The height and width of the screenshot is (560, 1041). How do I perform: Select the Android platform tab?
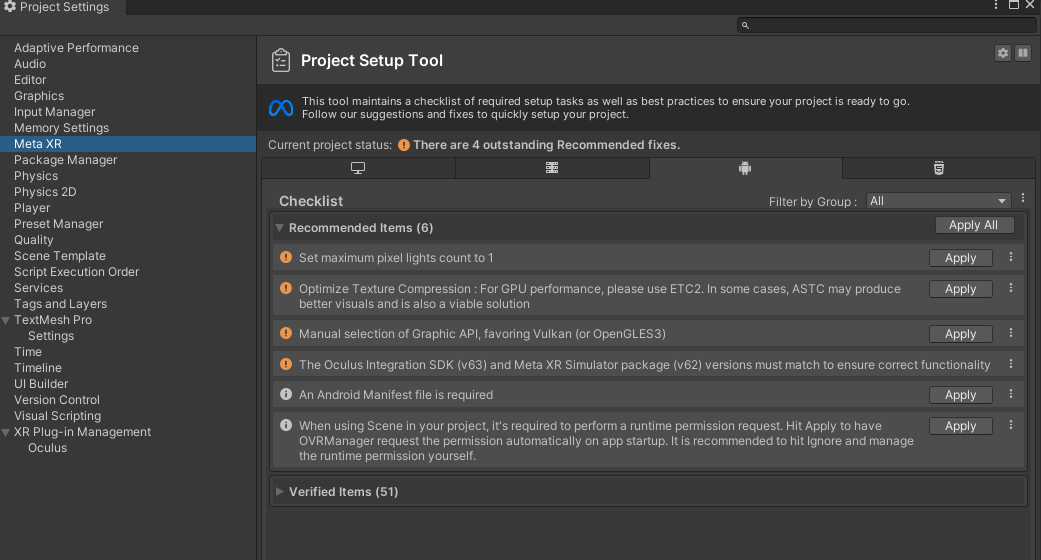click(x=745, y=168)
